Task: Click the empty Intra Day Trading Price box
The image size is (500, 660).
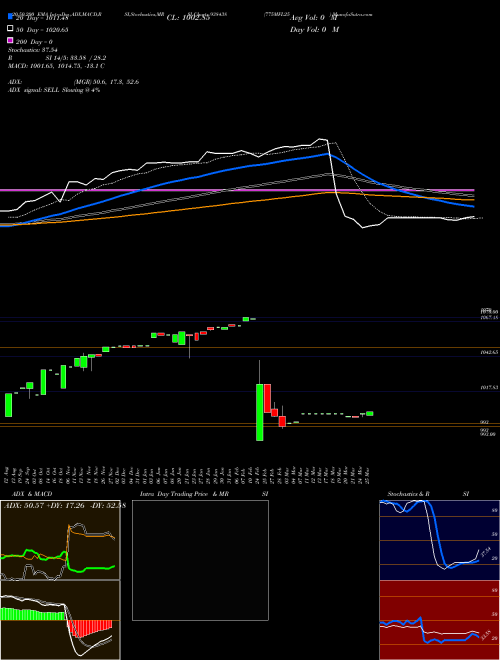Action: (x=200, y=560)
